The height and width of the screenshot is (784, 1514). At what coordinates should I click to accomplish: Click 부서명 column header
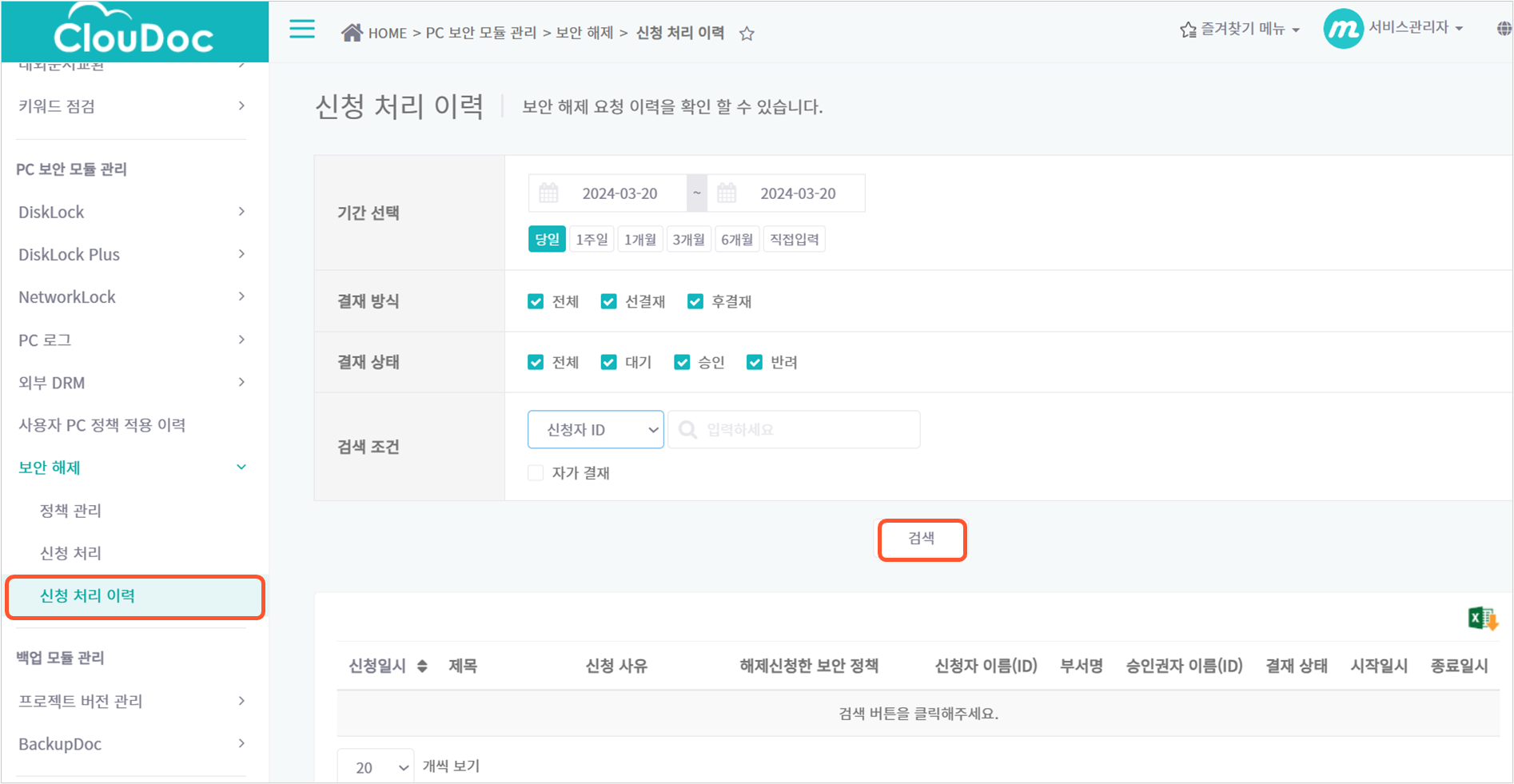[x=1082, y=666]
